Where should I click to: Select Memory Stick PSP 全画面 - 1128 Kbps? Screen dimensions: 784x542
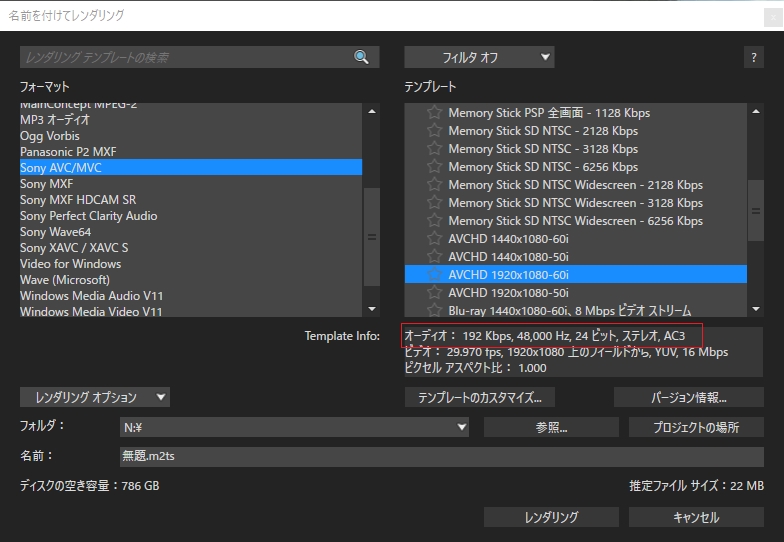tap(576, 112)
